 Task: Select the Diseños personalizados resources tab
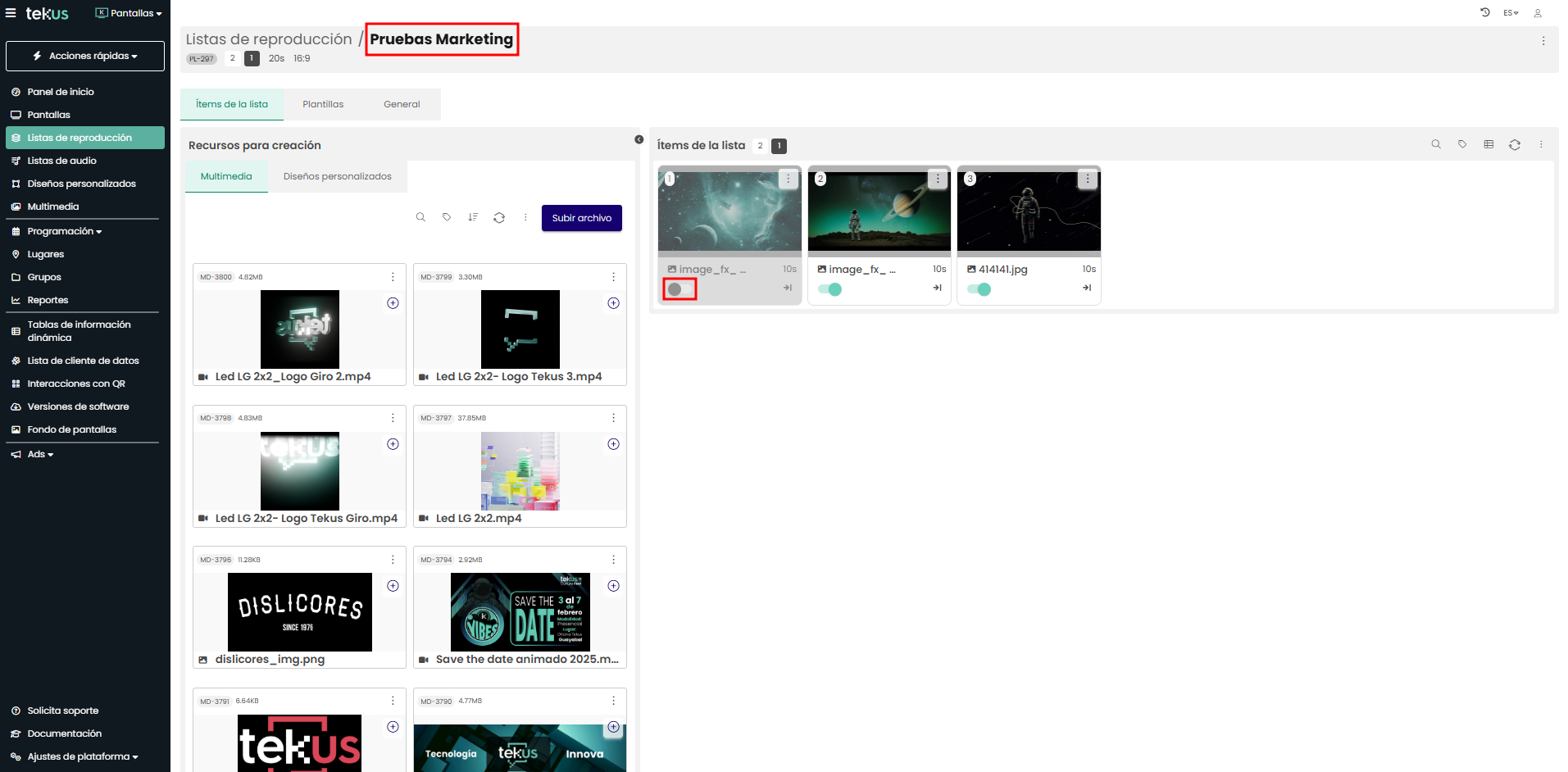click(337, 176)
